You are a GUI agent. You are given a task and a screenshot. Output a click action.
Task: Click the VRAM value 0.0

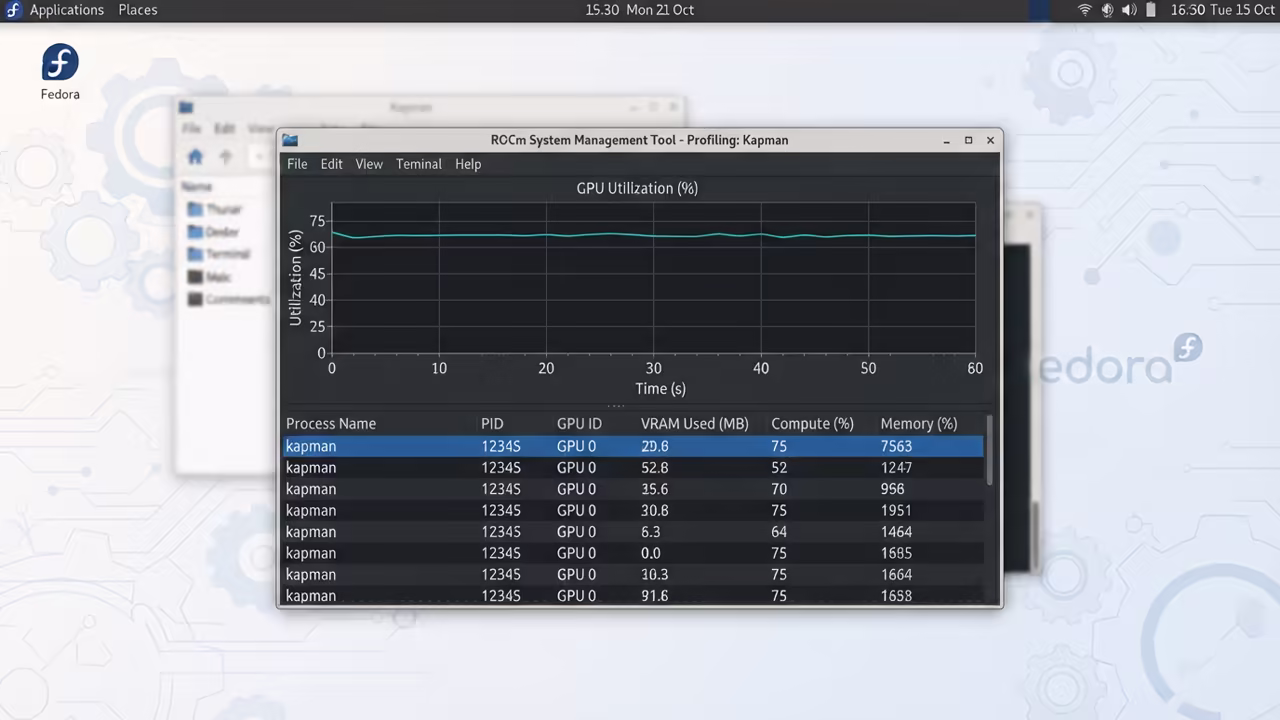pos(651,553)
